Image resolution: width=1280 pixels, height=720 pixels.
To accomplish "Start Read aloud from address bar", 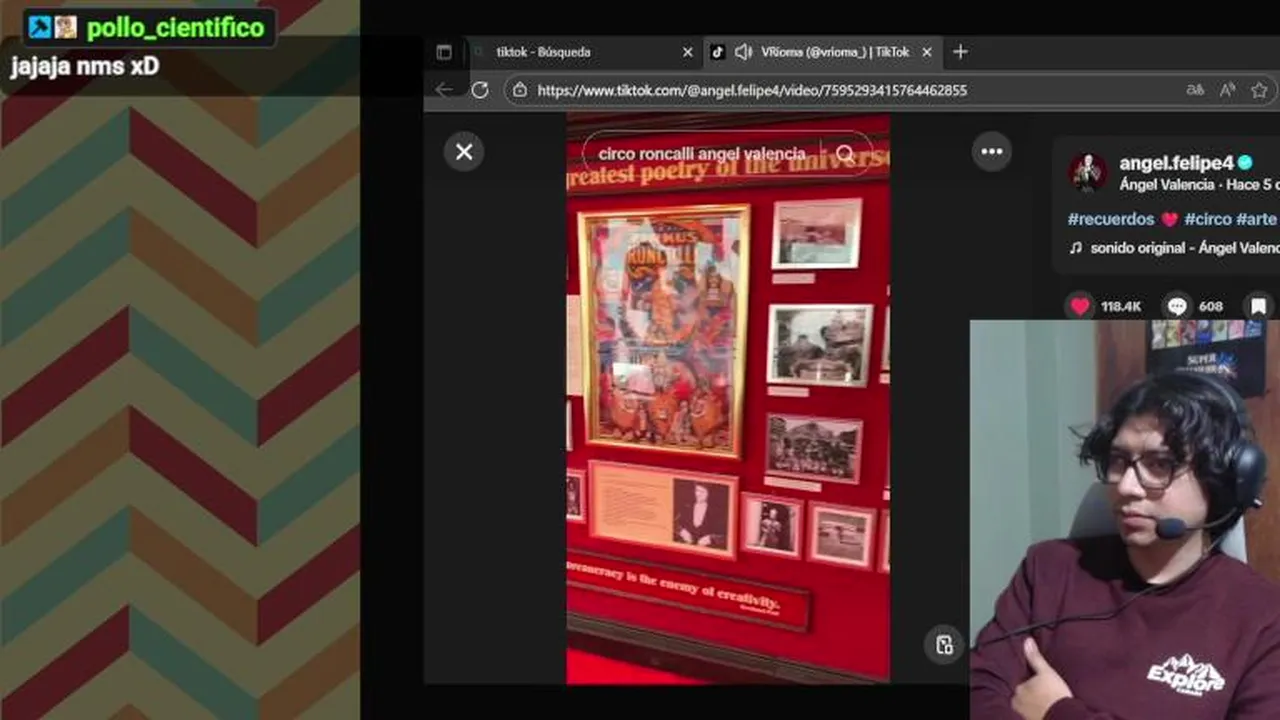I will [1227, 90].
